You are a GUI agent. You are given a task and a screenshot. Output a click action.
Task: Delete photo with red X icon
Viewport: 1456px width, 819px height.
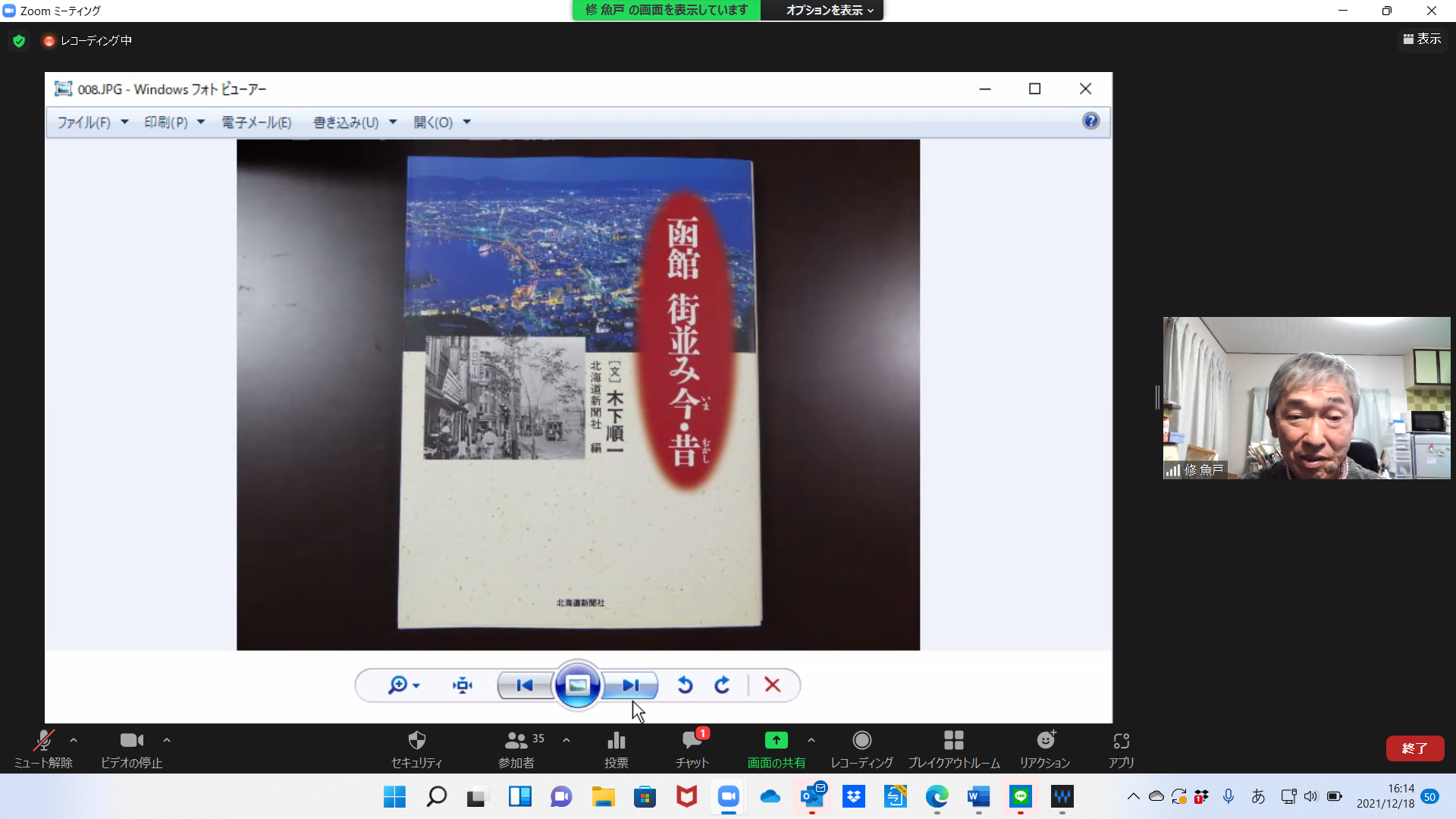point(773,686)
